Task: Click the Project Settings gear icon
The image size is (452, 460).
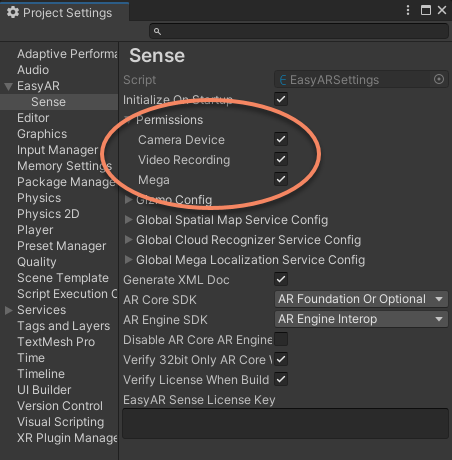Action: coord(13,13)
